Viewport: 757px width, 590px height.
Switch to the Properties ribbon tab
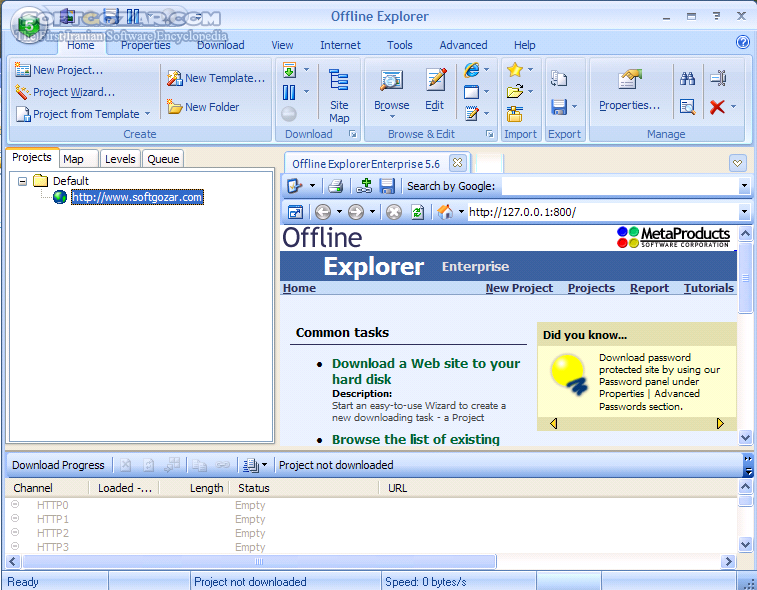pos(145,45)
